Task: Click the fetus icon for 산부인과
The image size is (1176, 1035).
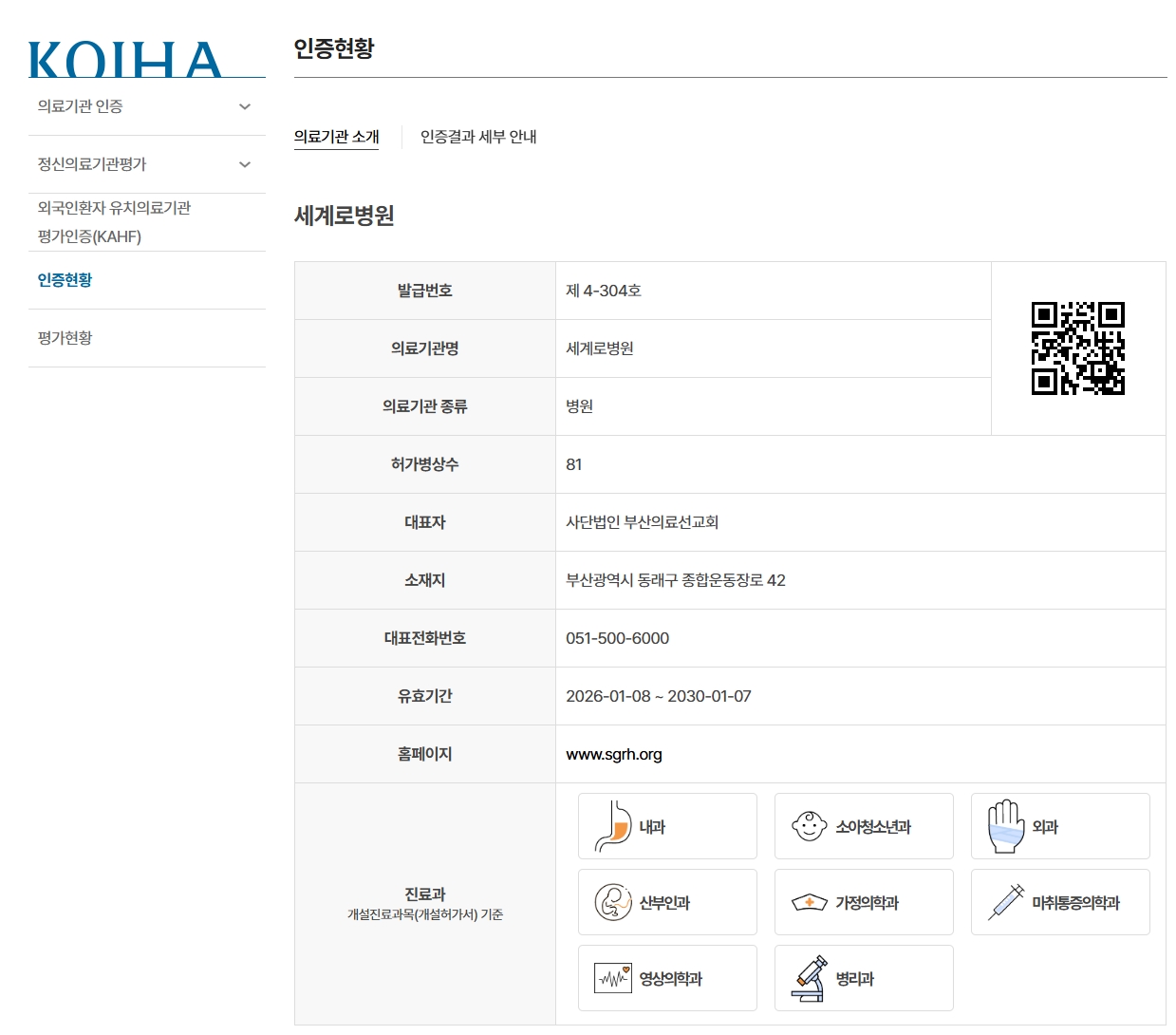Action: (613, 902)
